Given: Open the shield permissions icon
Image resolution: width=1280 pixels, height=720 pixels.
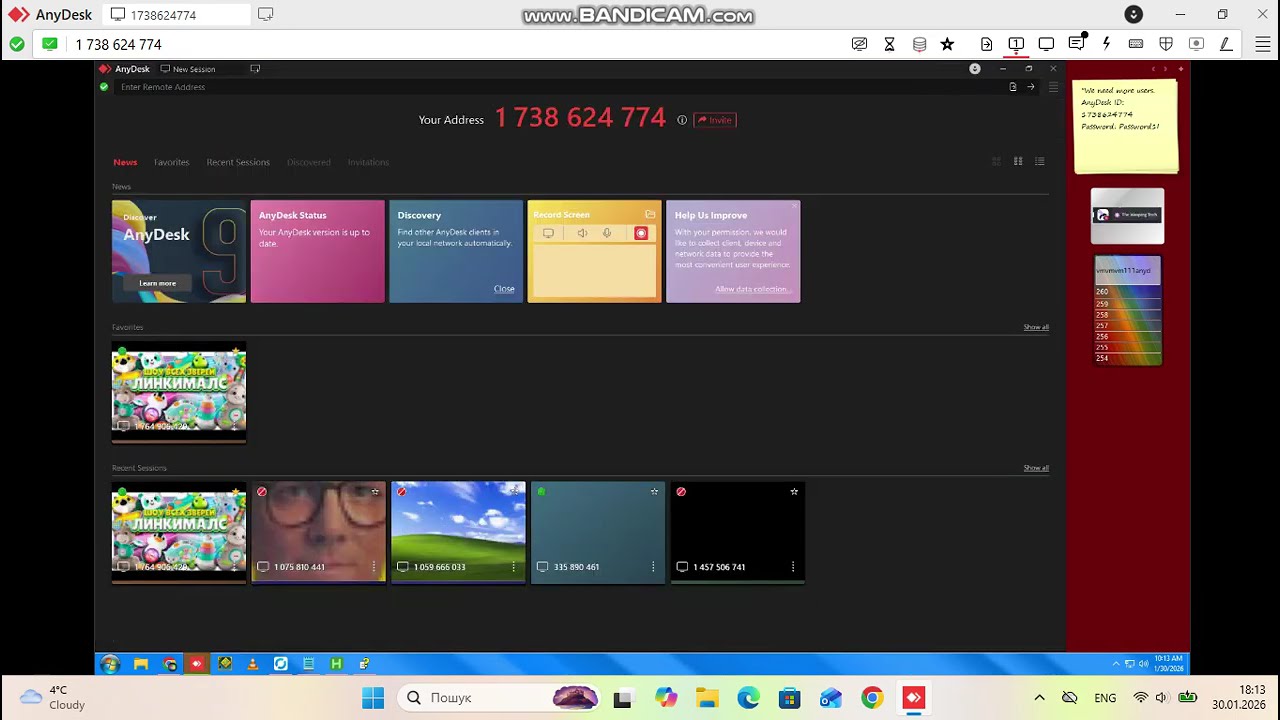Looking at the screenshot, I should [x=1166, y=44].
